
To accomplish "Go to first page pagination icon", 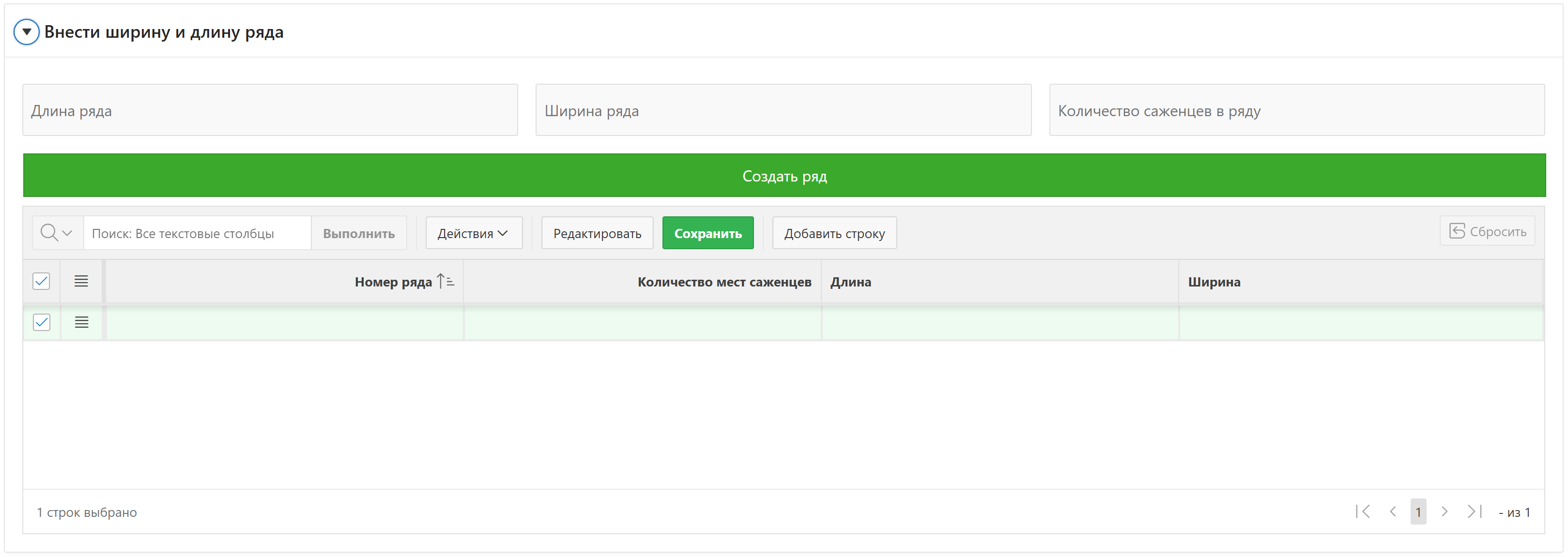I will [x=1364, y=512].
